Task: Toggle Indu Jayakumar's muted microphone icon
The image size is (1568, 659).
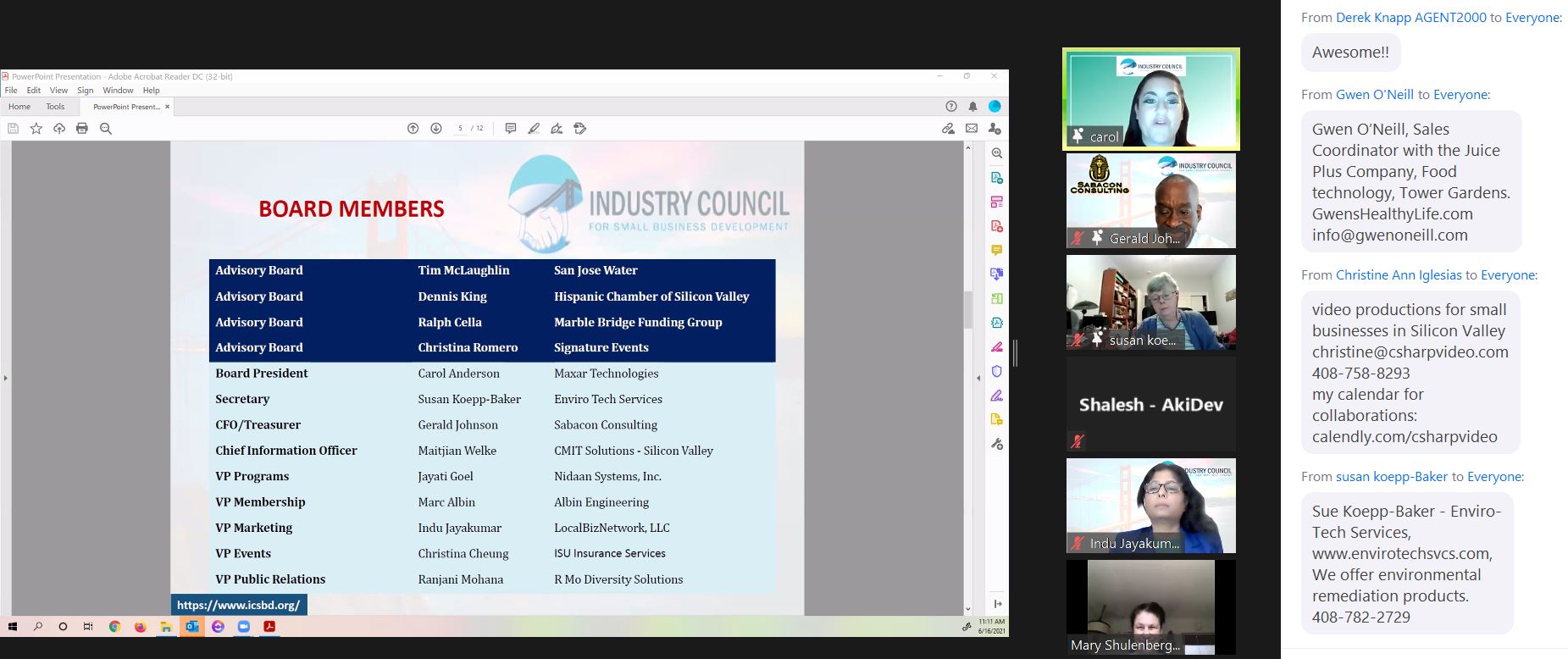Action: click(x=1078, y=543)
